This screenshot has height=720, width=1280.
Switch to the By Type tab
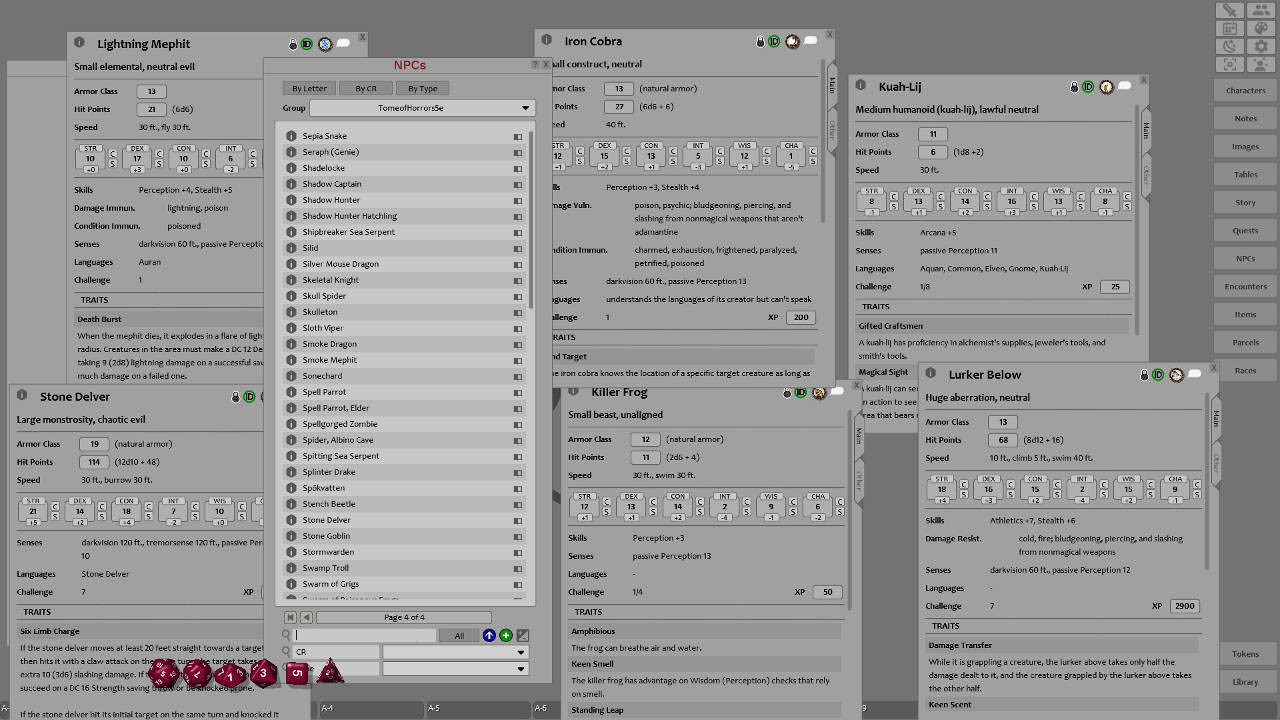coord(423,88)
